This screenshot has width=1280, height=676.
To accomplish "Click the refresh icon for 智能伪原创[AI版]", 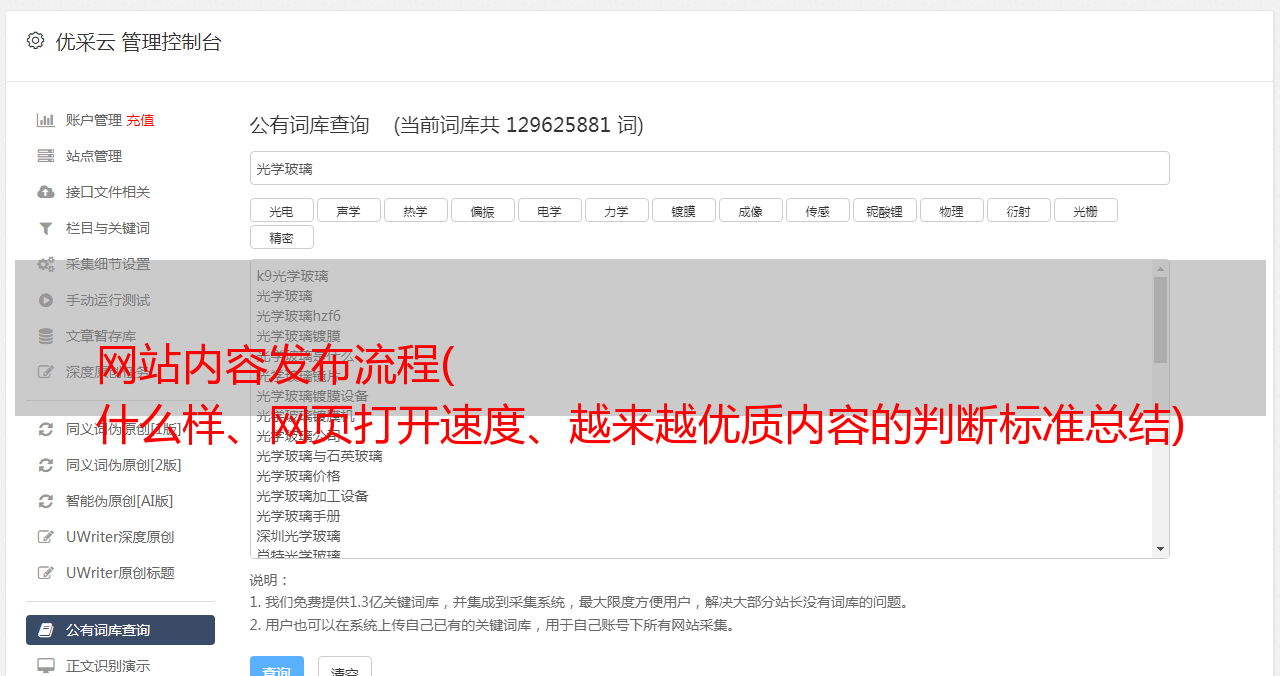I will 45,501.
